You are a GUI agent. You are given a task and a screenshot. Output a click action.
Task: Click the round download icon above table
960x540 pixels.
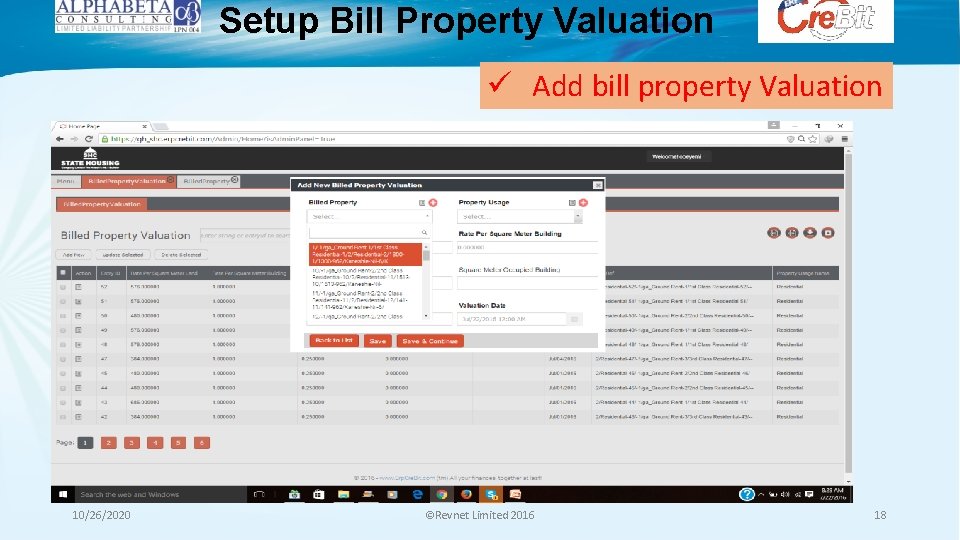pyautogui.click(x=809, y=233)
